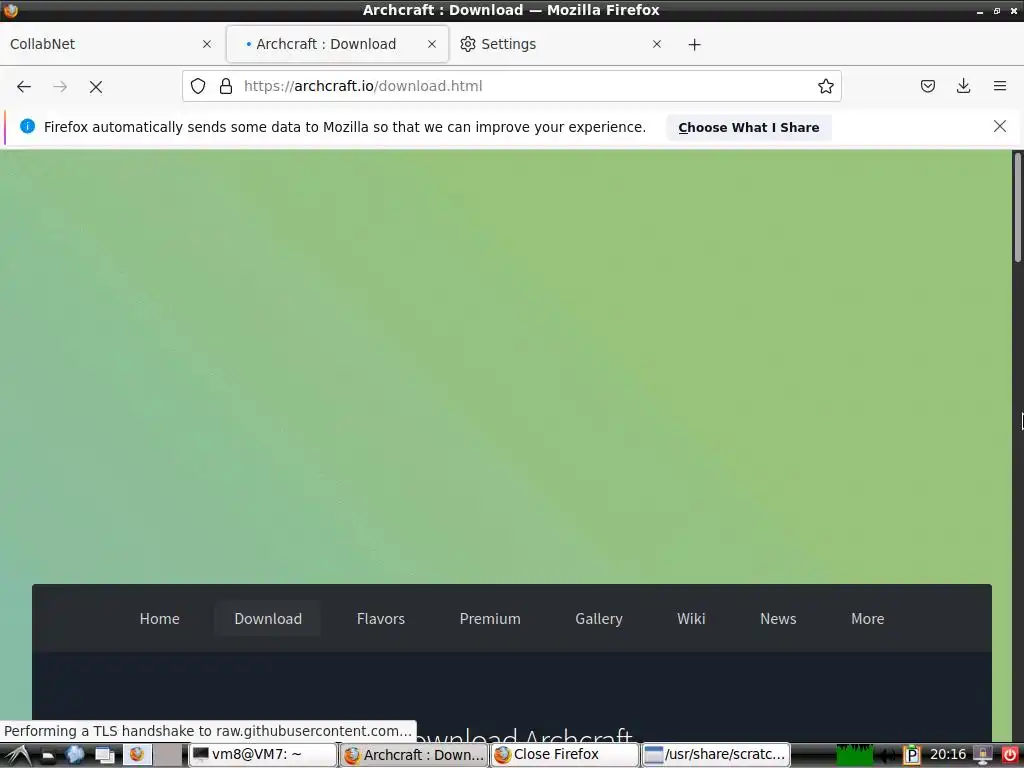Viewport: 1024px width, 768px height.
Task: Open the network monitor tray icon
Action: coord(982,755)
